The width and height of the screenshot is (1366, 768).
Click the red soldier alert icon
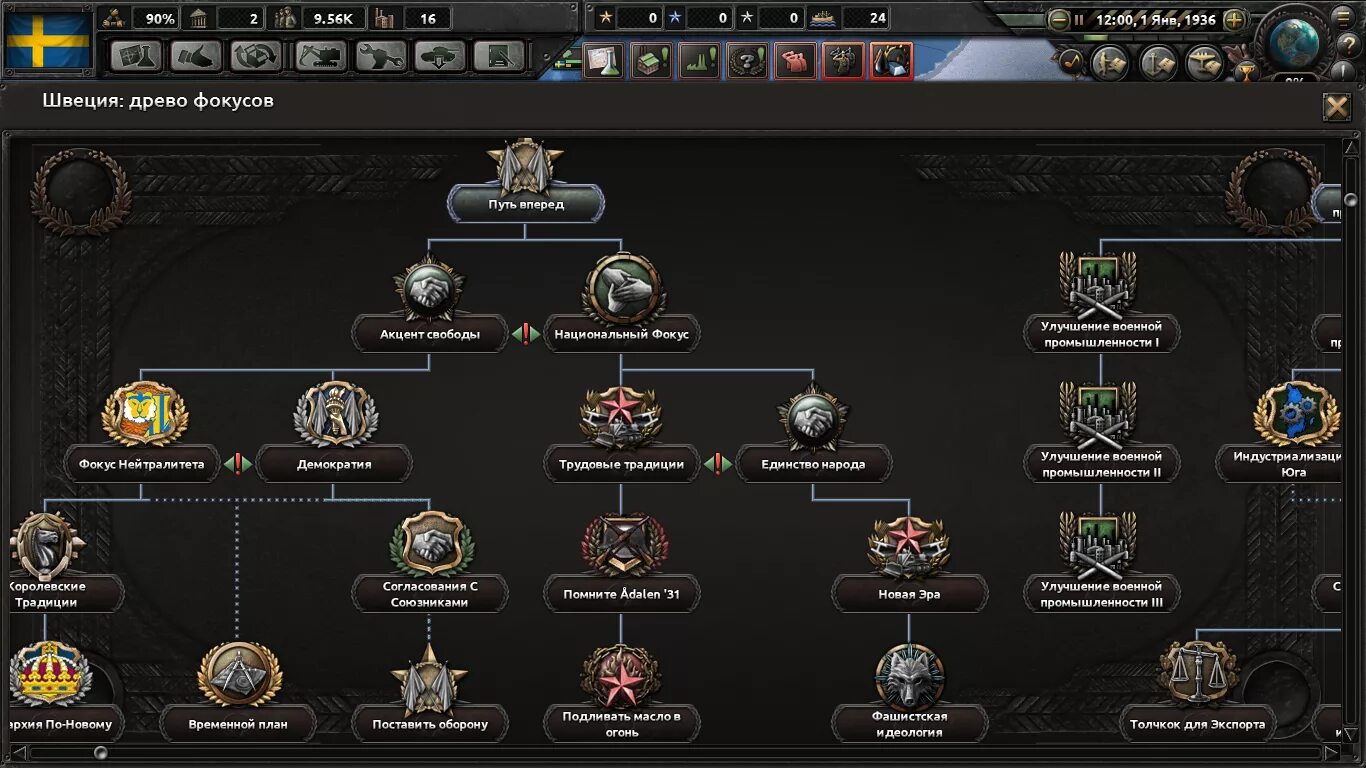[843, 61]
